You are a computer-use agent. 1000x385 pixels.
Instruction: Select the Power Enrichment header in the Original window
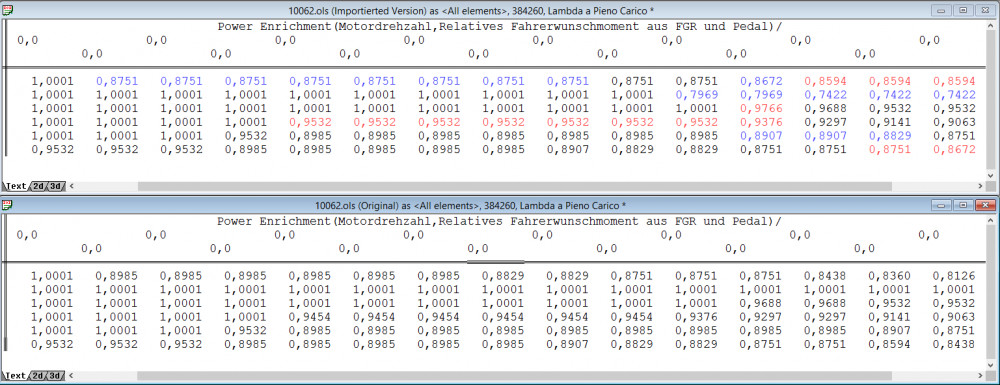coord(500,221)
